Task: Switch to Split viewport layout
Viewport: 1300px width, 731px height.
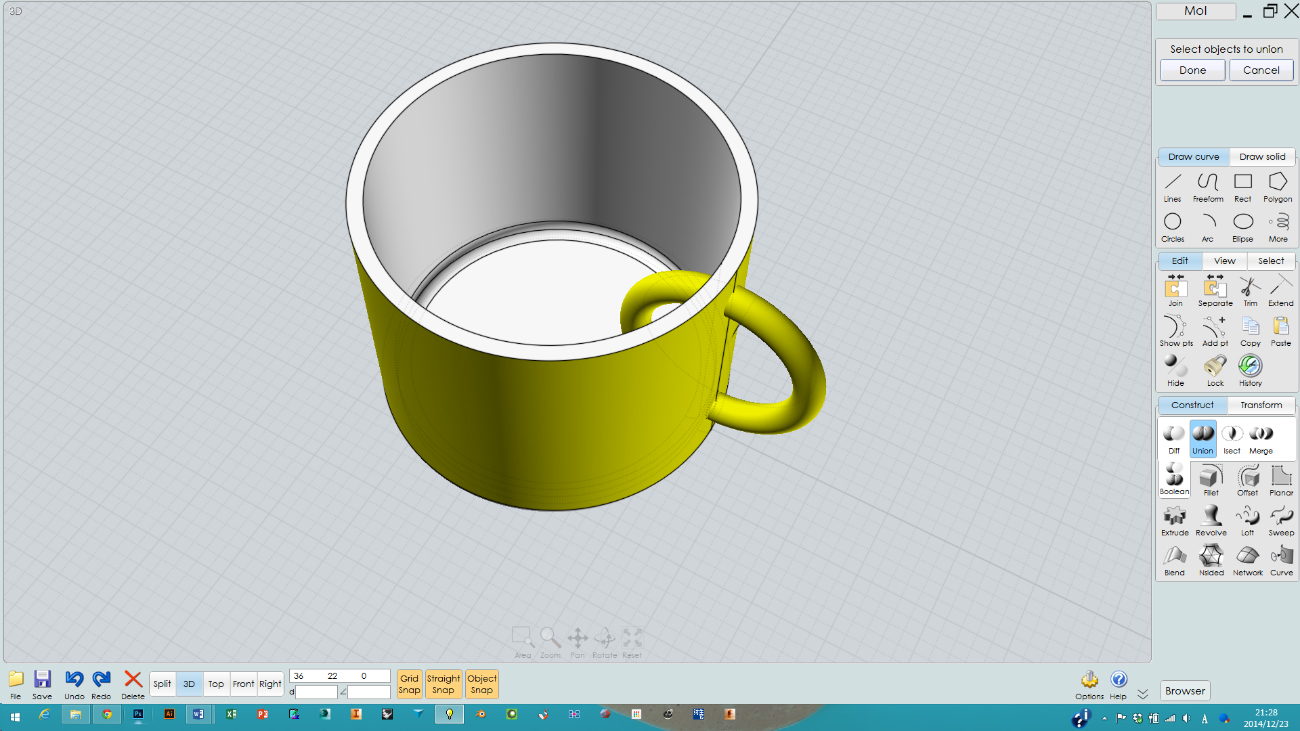Action: [162, 684]
